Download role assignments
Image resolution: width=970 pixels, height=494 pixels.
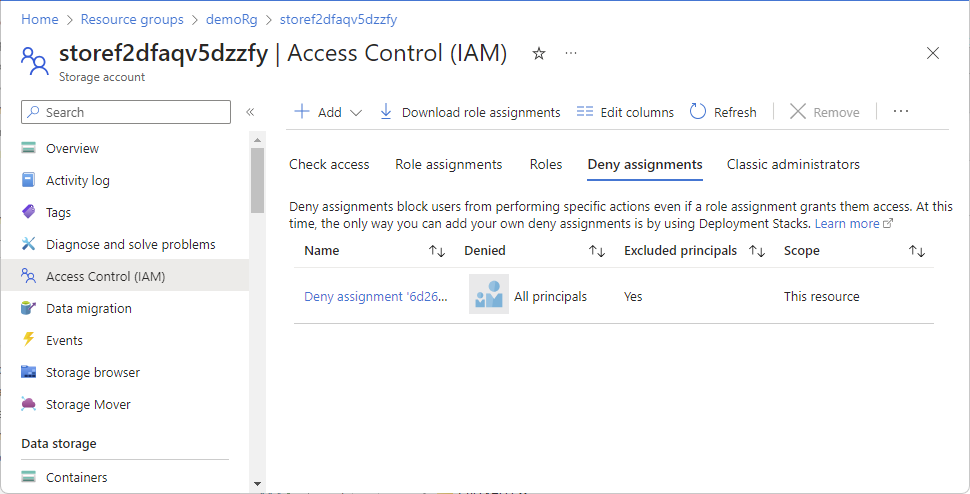point(470,112)
